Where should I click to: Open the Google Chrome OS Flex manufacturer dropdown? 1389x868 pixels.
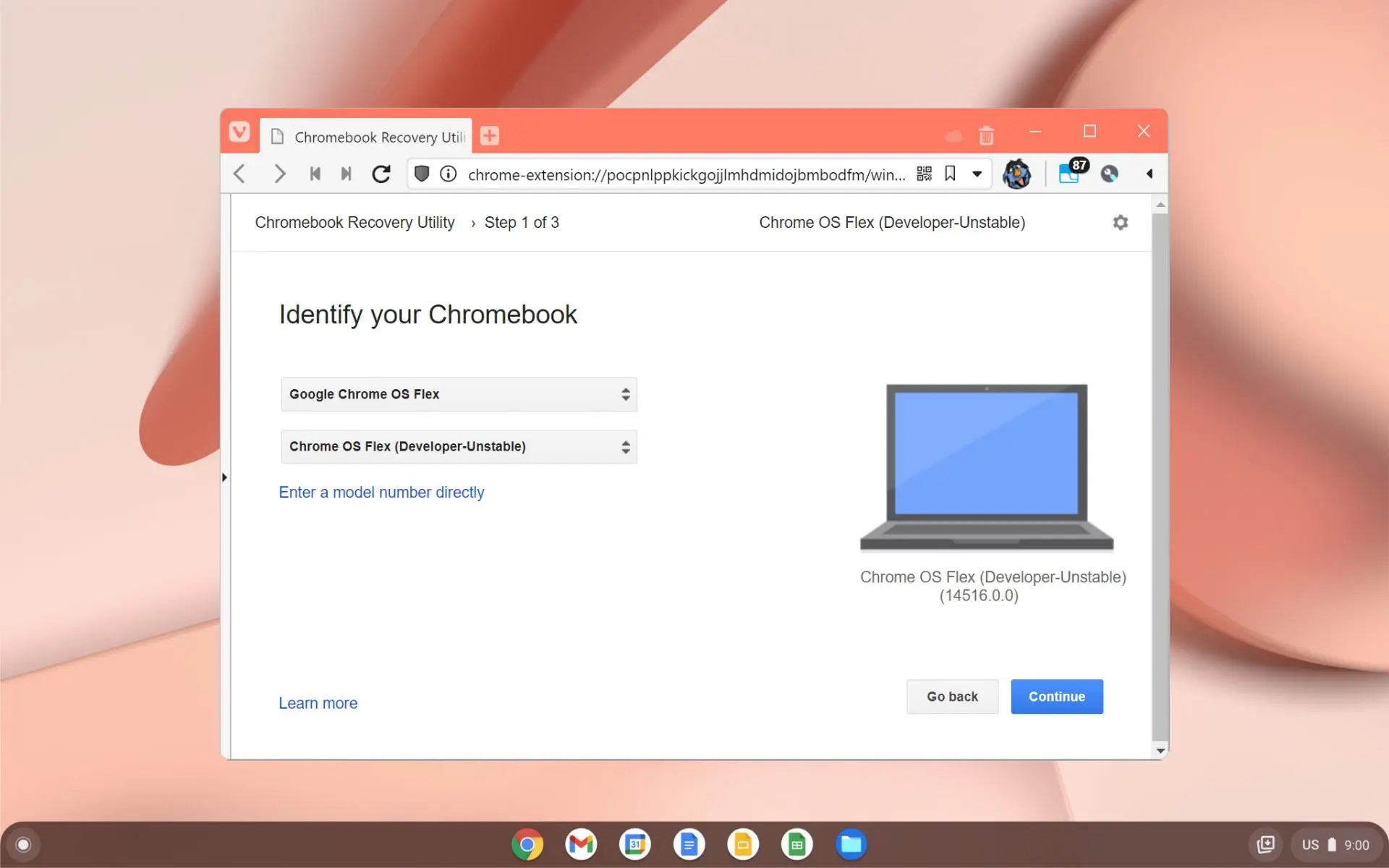click(459, 394)
